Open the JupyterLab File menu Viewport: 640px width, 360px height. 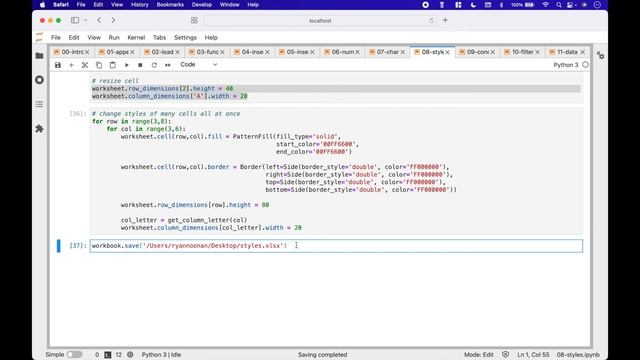(x=56, y=38)
